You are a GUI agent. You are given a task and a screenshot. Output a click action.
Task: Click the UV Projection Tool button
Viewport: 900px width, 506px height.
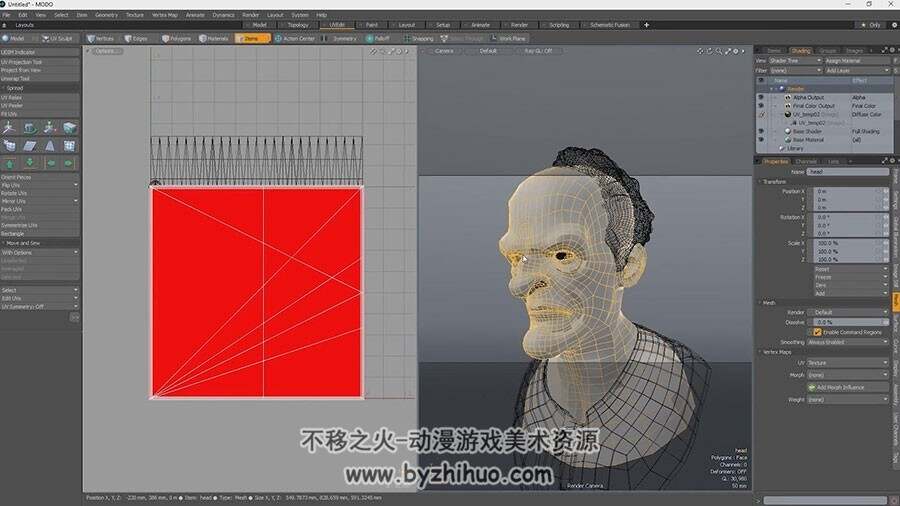click(40, 61)
